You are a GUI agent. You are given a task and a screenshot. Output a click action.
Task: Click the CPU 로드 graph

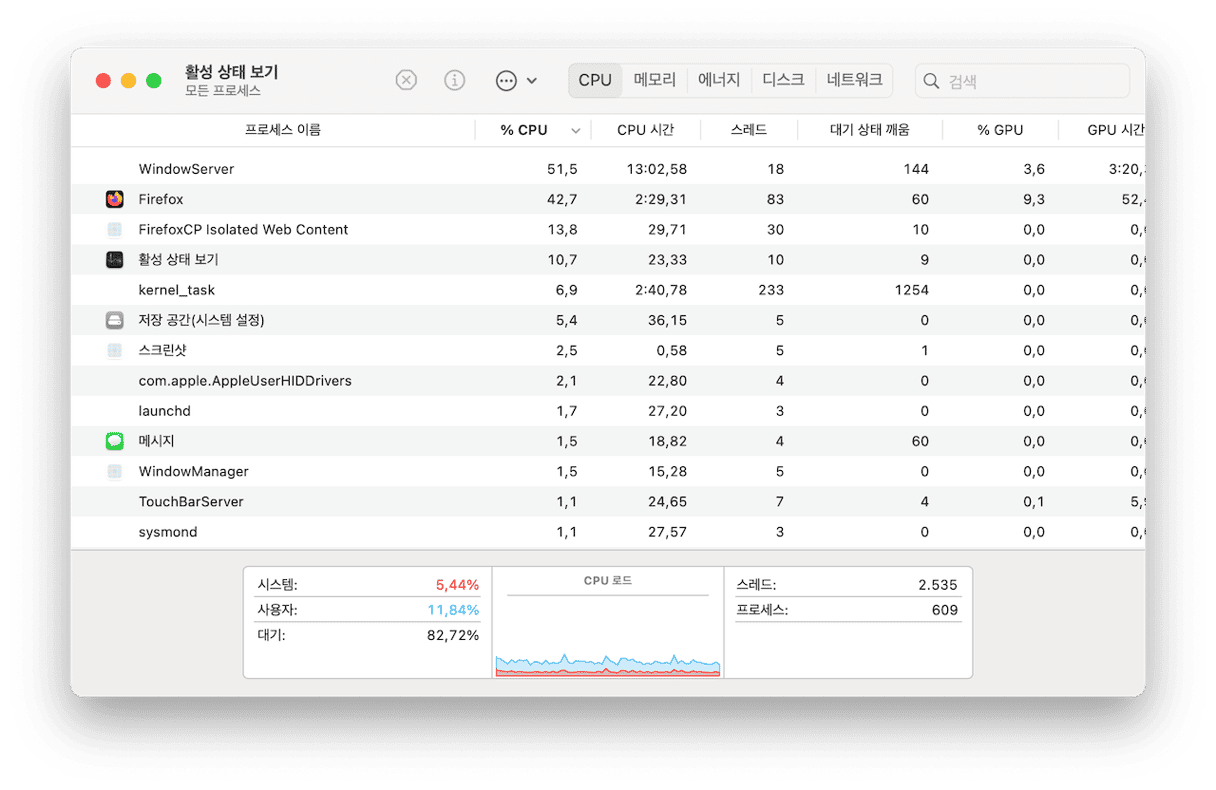coord(608,628)
